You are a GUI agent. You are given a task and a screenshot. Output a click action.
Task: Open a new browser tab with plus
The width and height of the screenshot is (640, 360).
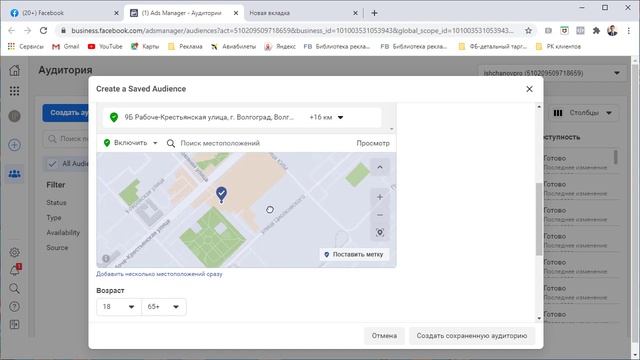[374, 13]
